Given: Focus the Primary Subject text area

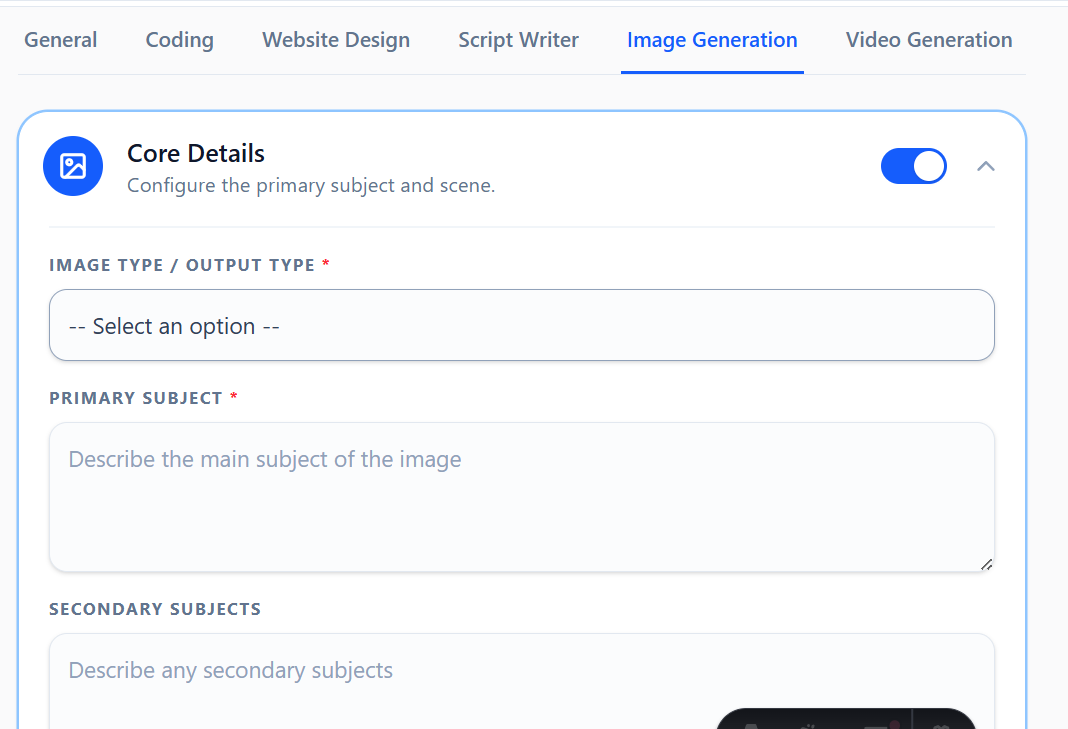Looking at the screenshot, I should click(522, 497).
